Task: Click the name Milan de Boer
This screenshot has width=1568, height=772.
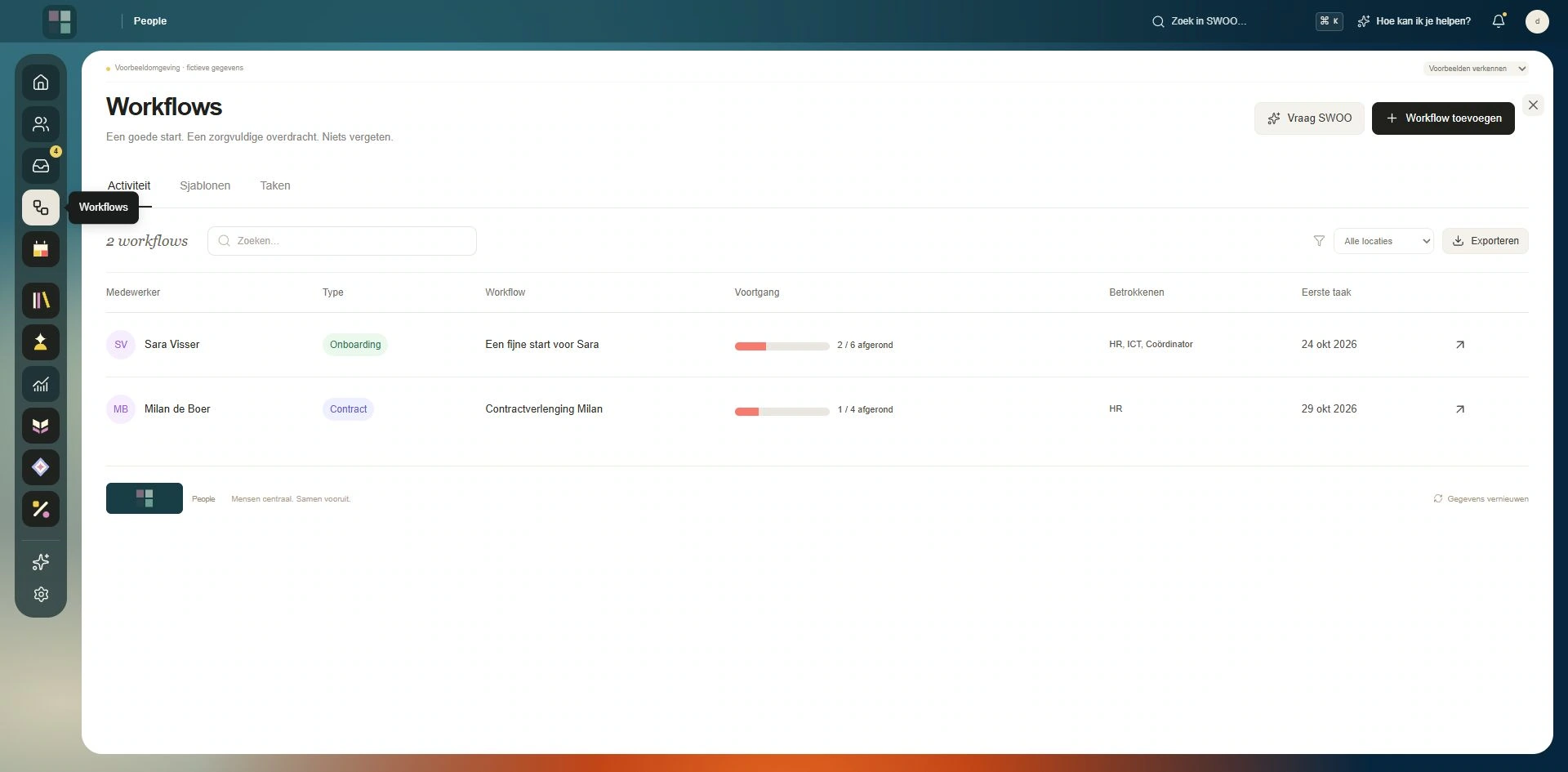Action: click(x=177, y=409)
